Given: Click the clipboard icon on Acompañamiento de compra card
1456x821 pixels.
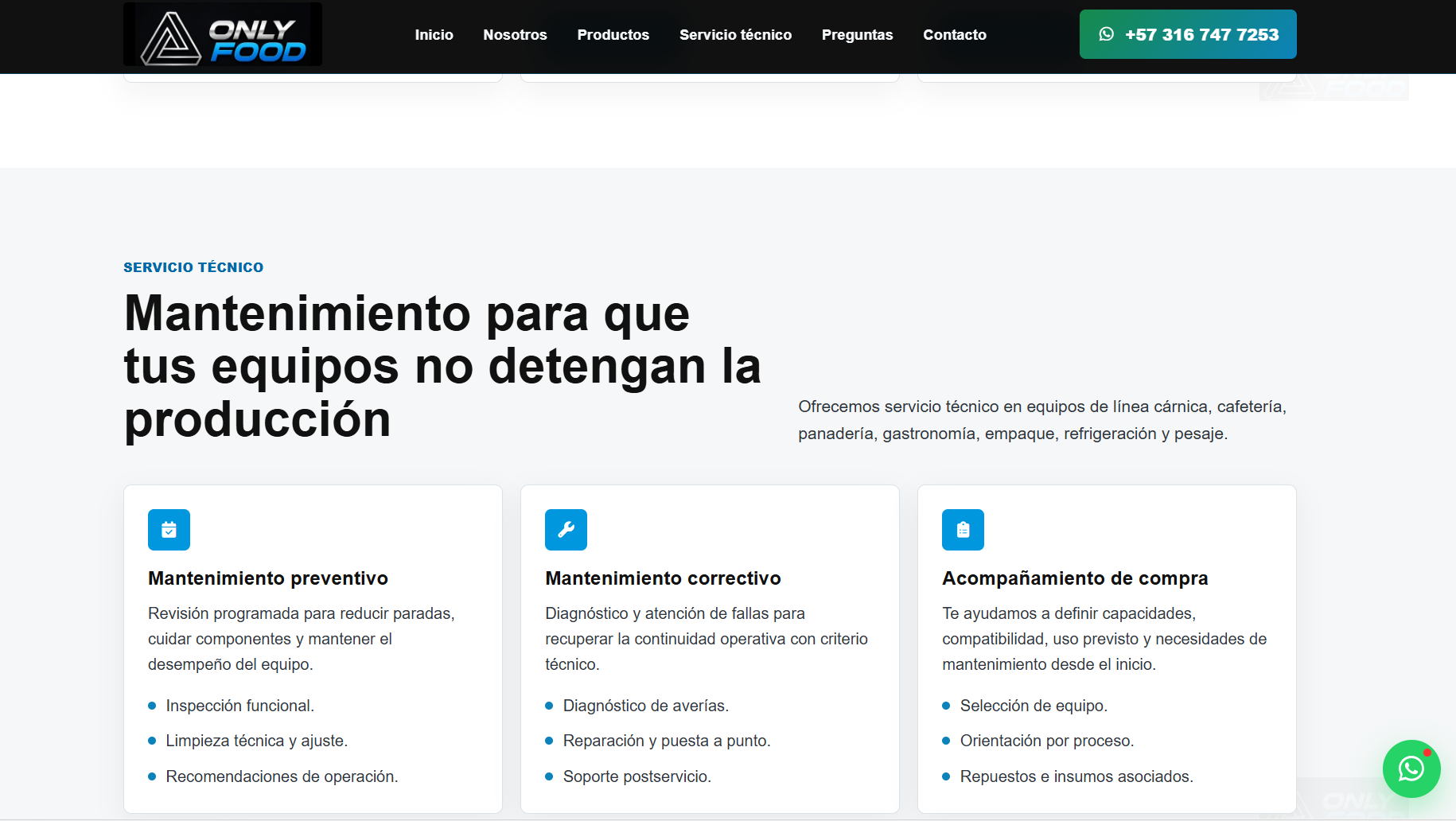Looking at the screenshot, I should 963,530.
